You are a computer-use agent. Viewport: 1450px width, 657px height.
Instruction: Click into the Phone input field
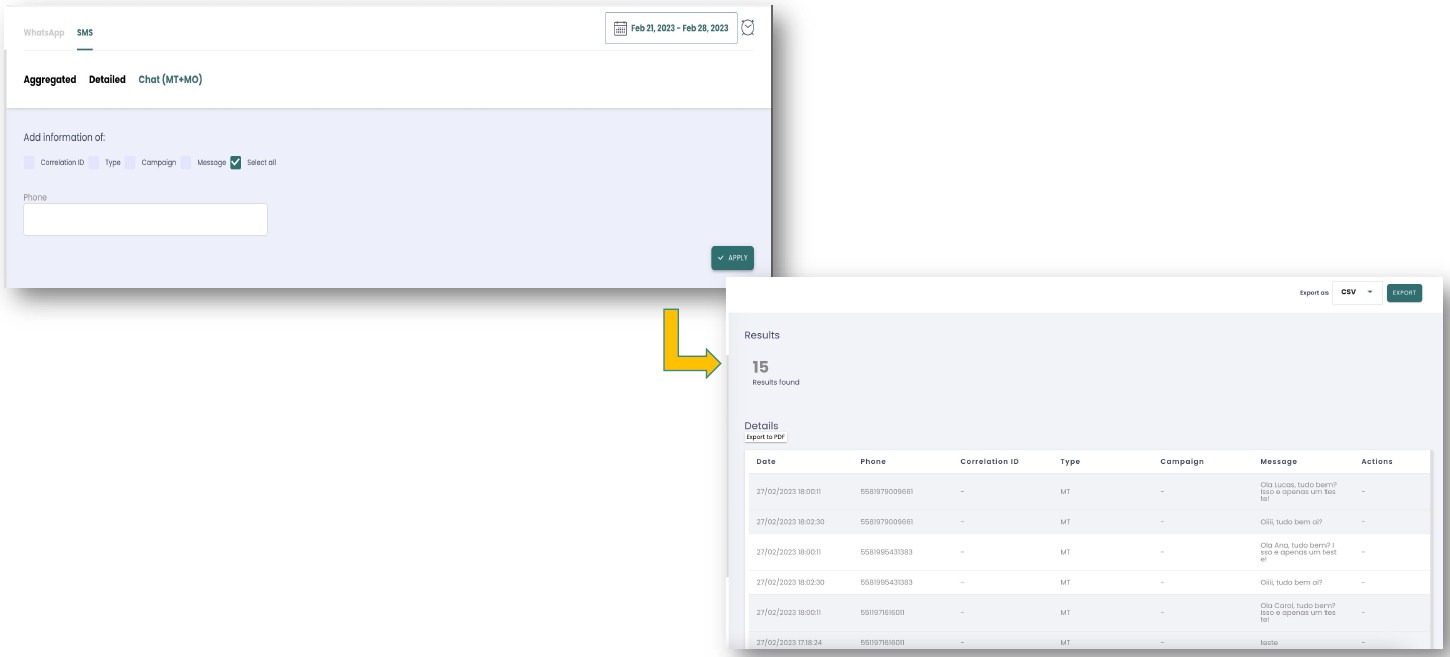pos(146,220)
